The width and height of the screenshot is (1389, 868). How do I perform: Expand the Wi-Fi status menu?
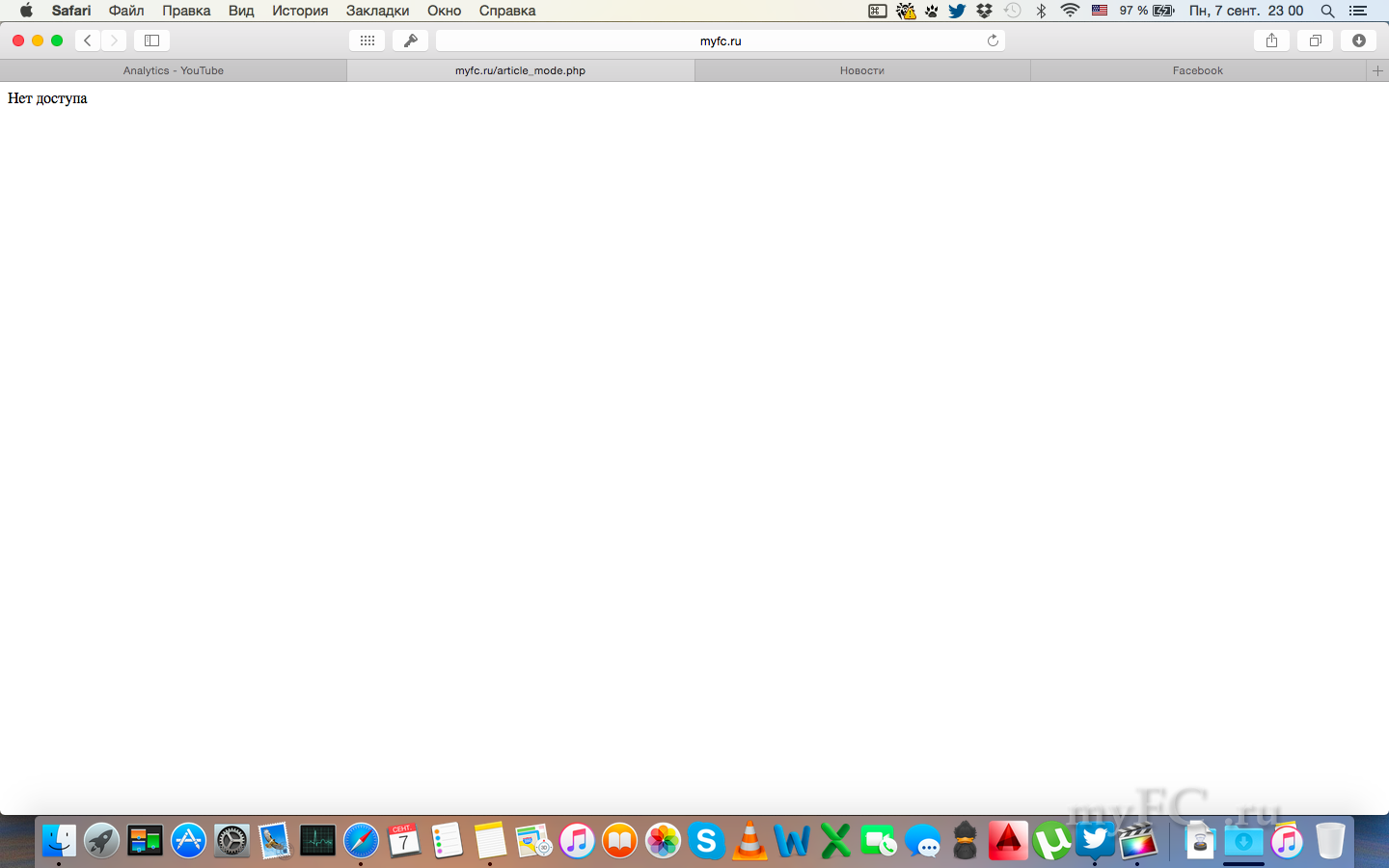pos(1070,11)
